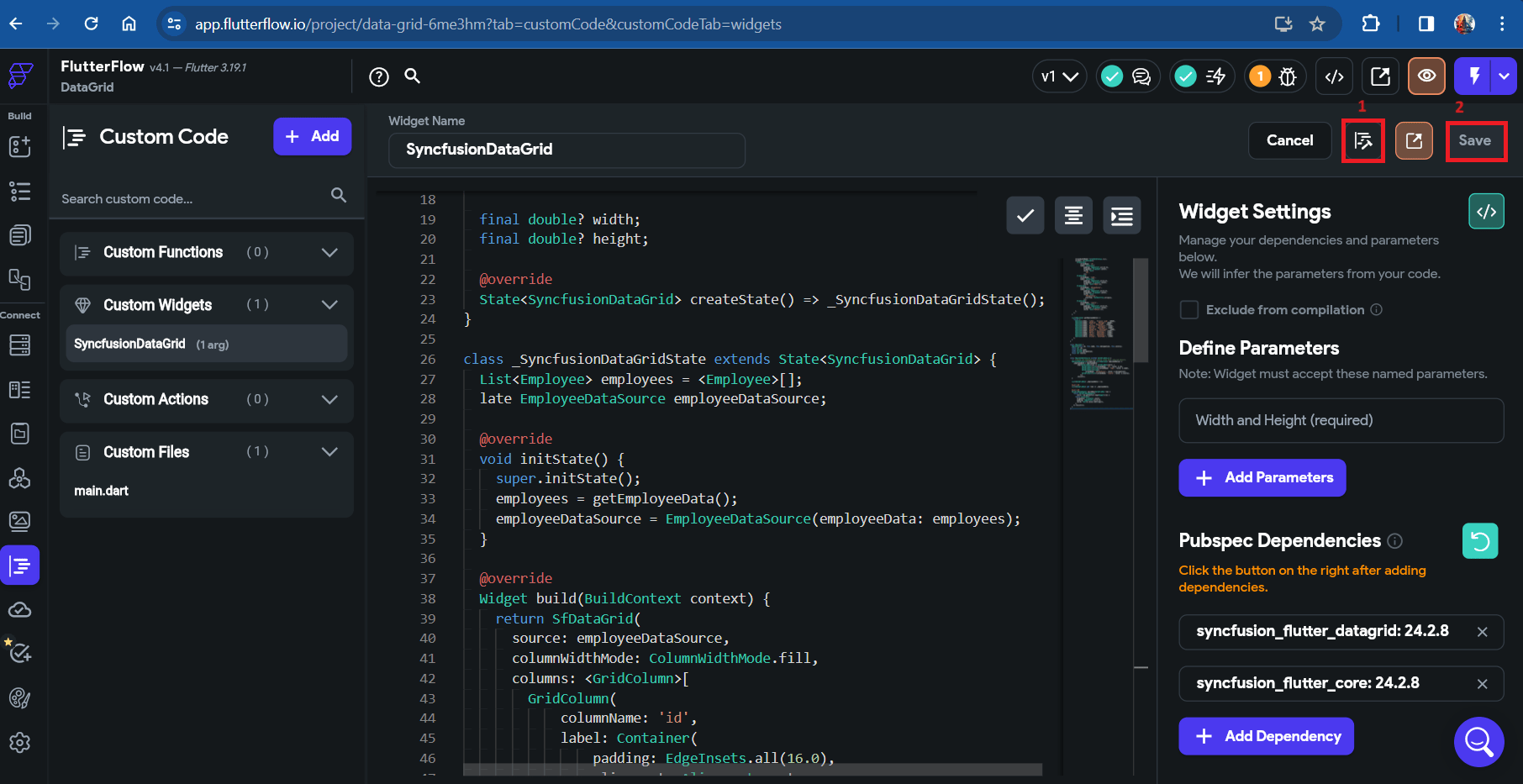The image size is (1523, 784).
Task: Click the browser bookmark star icon
Action: [1317, 24]
